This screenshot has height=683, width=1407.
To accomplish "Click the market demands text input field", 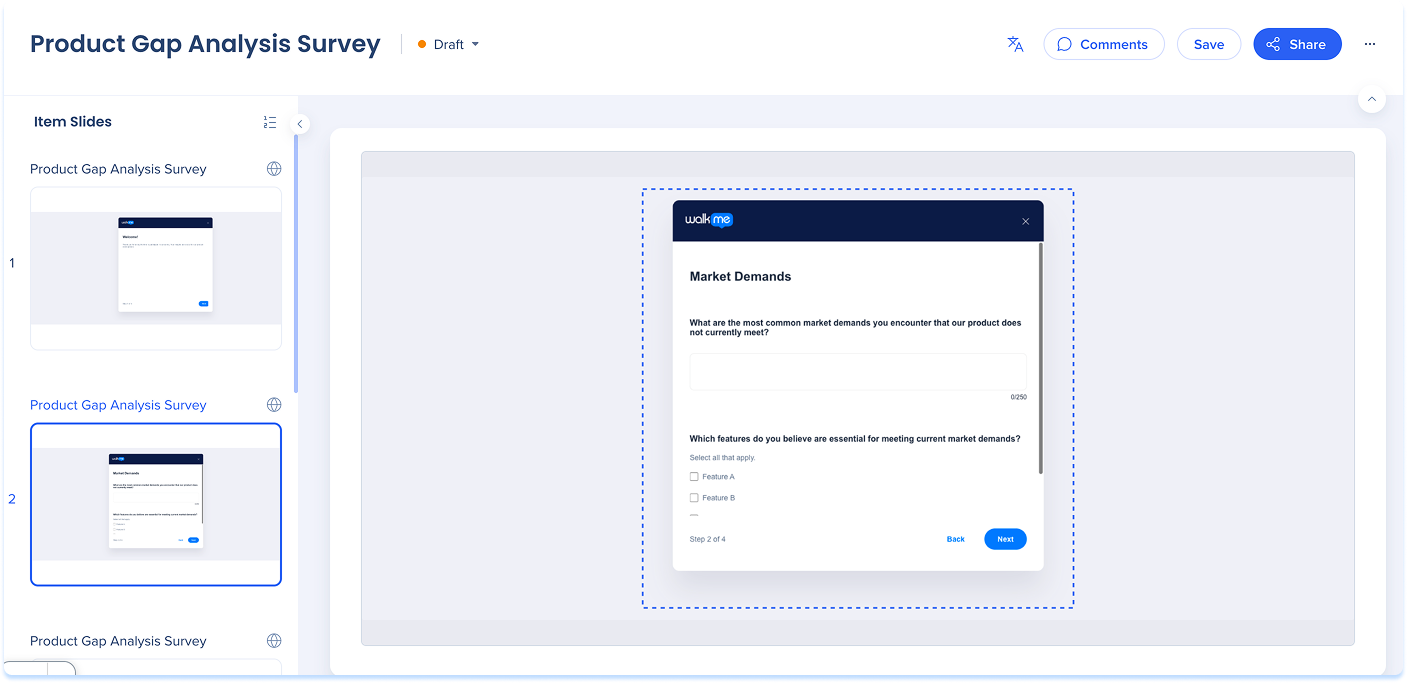I will (x=857, y=372).
